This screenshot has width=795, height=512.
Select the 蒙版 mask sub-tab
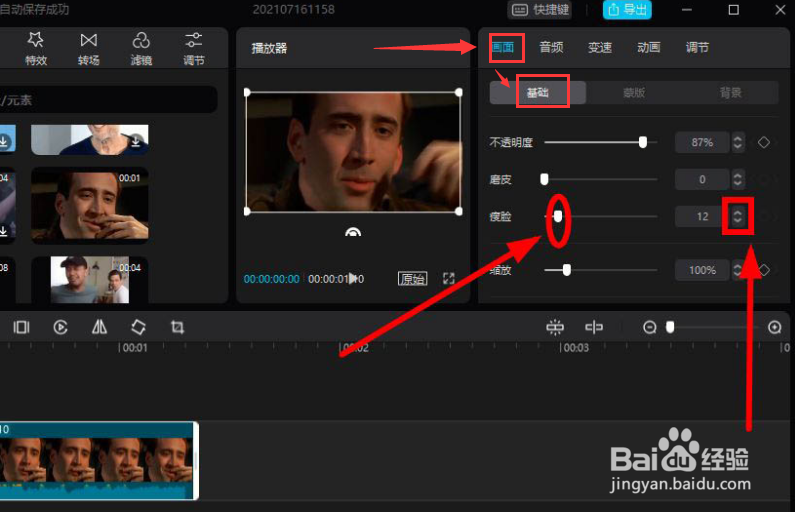(634, 93)
